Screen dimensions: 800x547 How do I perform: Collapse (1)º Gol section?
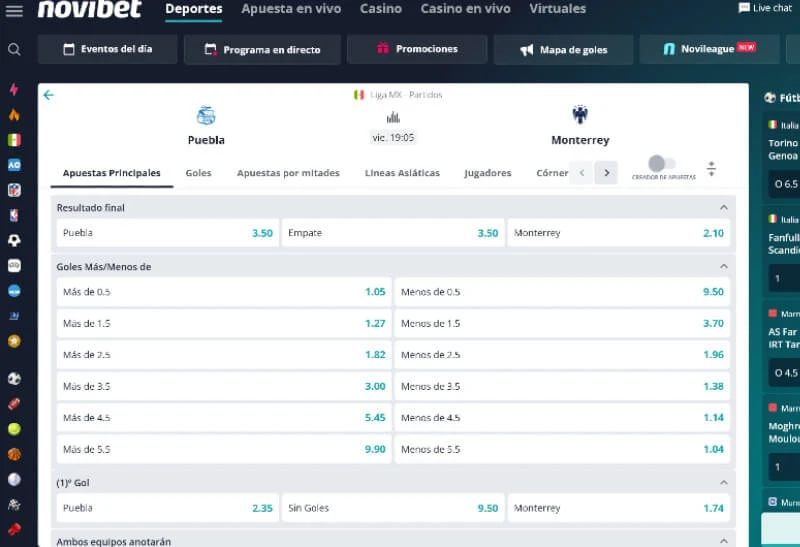(723, 482)
